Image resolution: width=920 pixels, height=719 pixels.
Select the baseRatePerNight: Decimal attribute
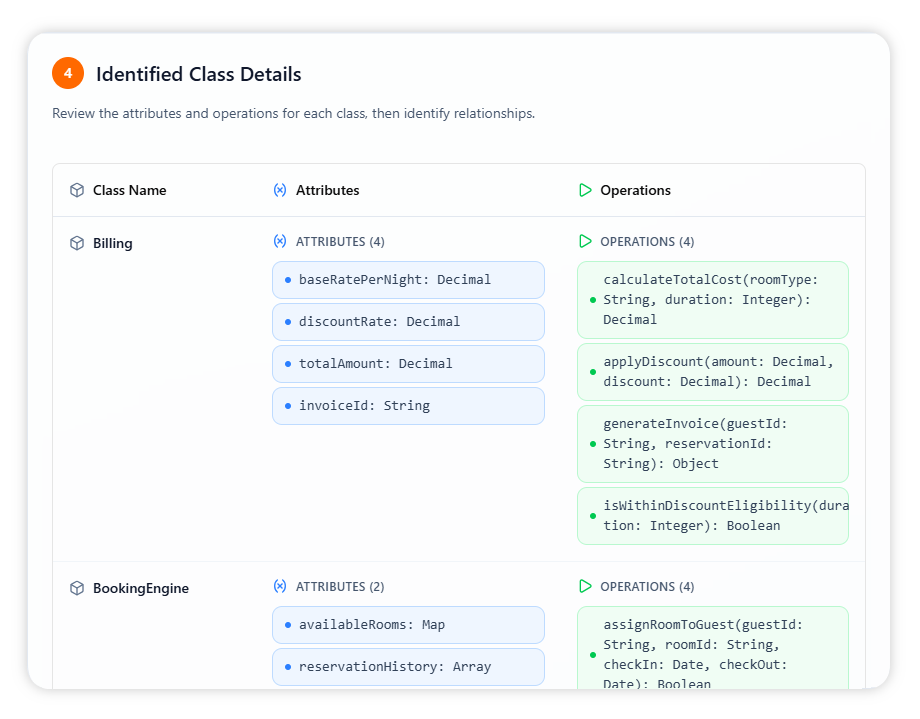click(408, 280)
